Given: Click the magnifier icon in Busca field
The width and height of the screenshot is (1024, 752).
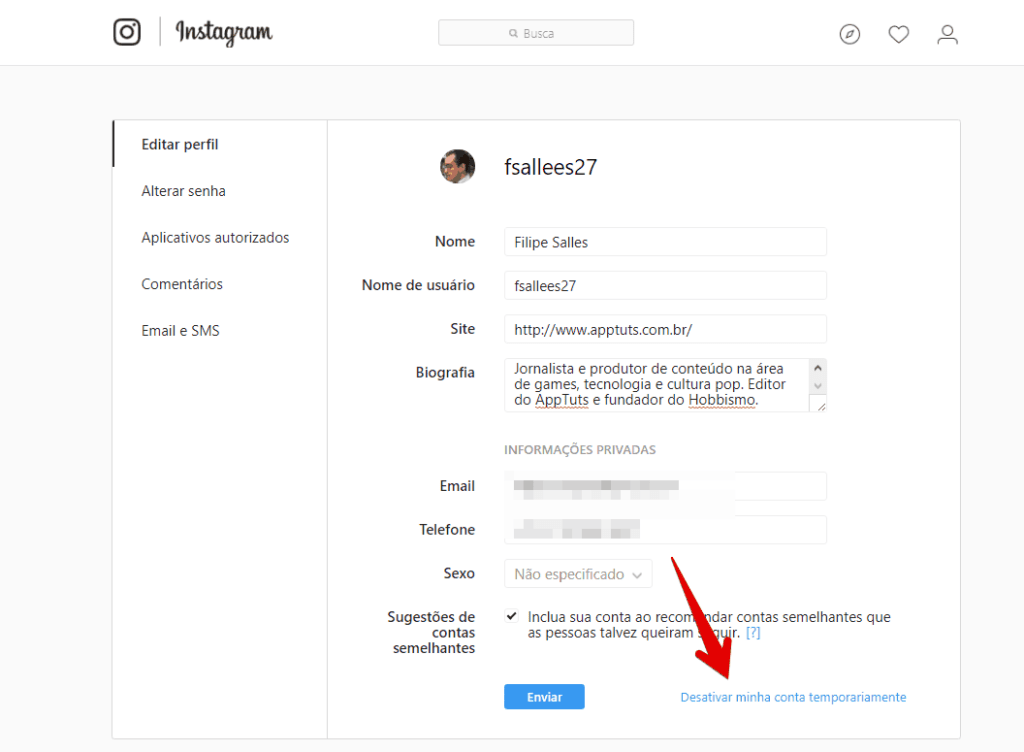Looking at the screenshot, I should click(x=513, y=33).
